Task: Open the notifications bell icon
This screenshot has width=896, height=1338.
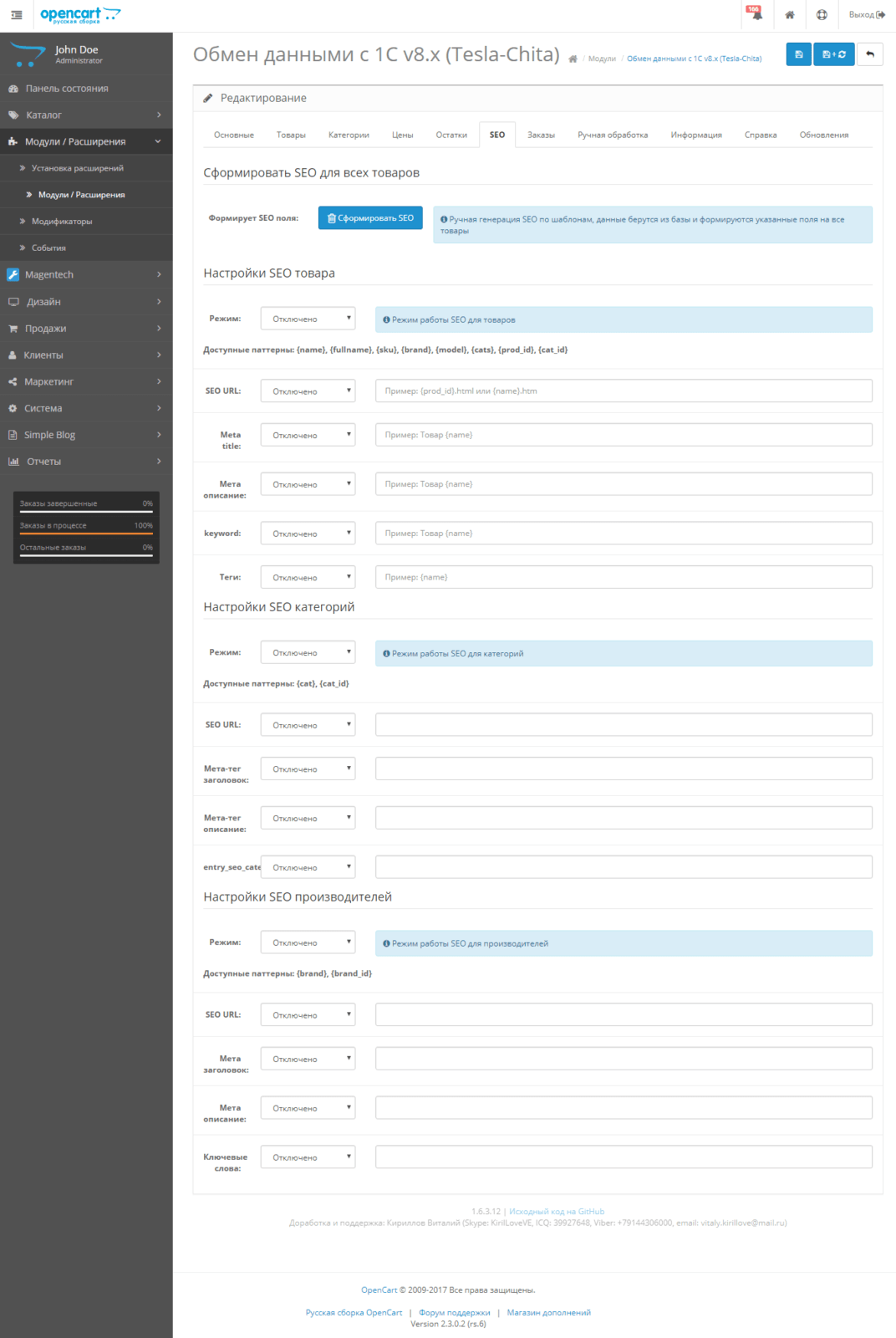Action: [756, 13]
